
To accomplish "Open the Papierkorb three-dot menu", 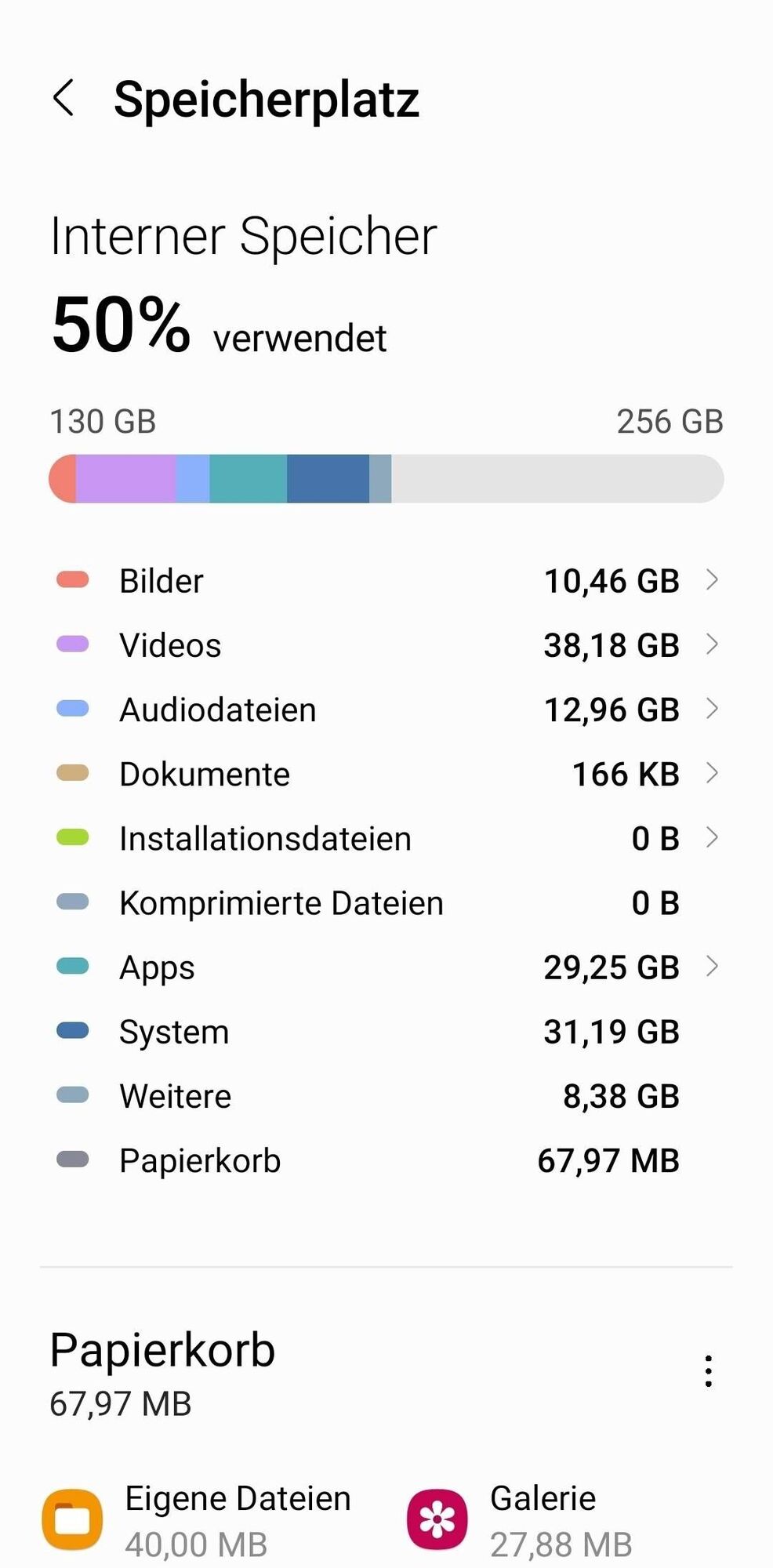I will (708, 1371).
